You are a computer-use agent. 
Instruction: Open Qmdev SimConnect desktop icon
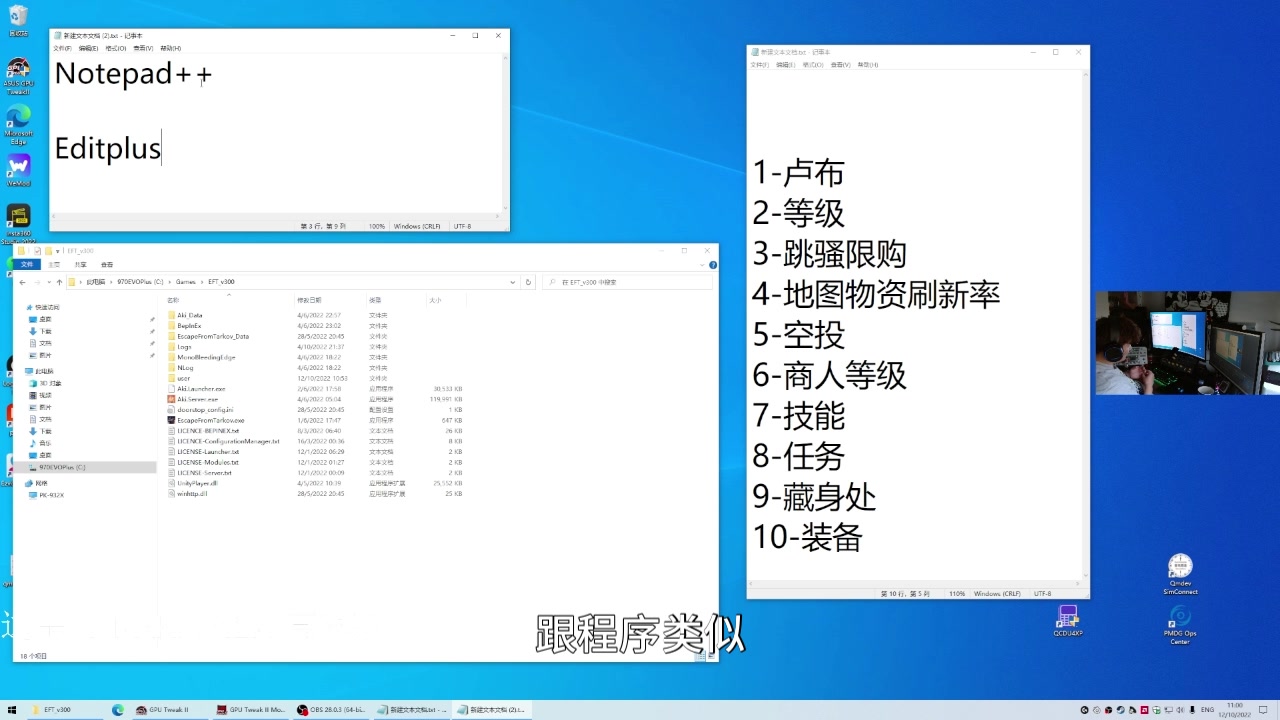tap(1180, 574)
